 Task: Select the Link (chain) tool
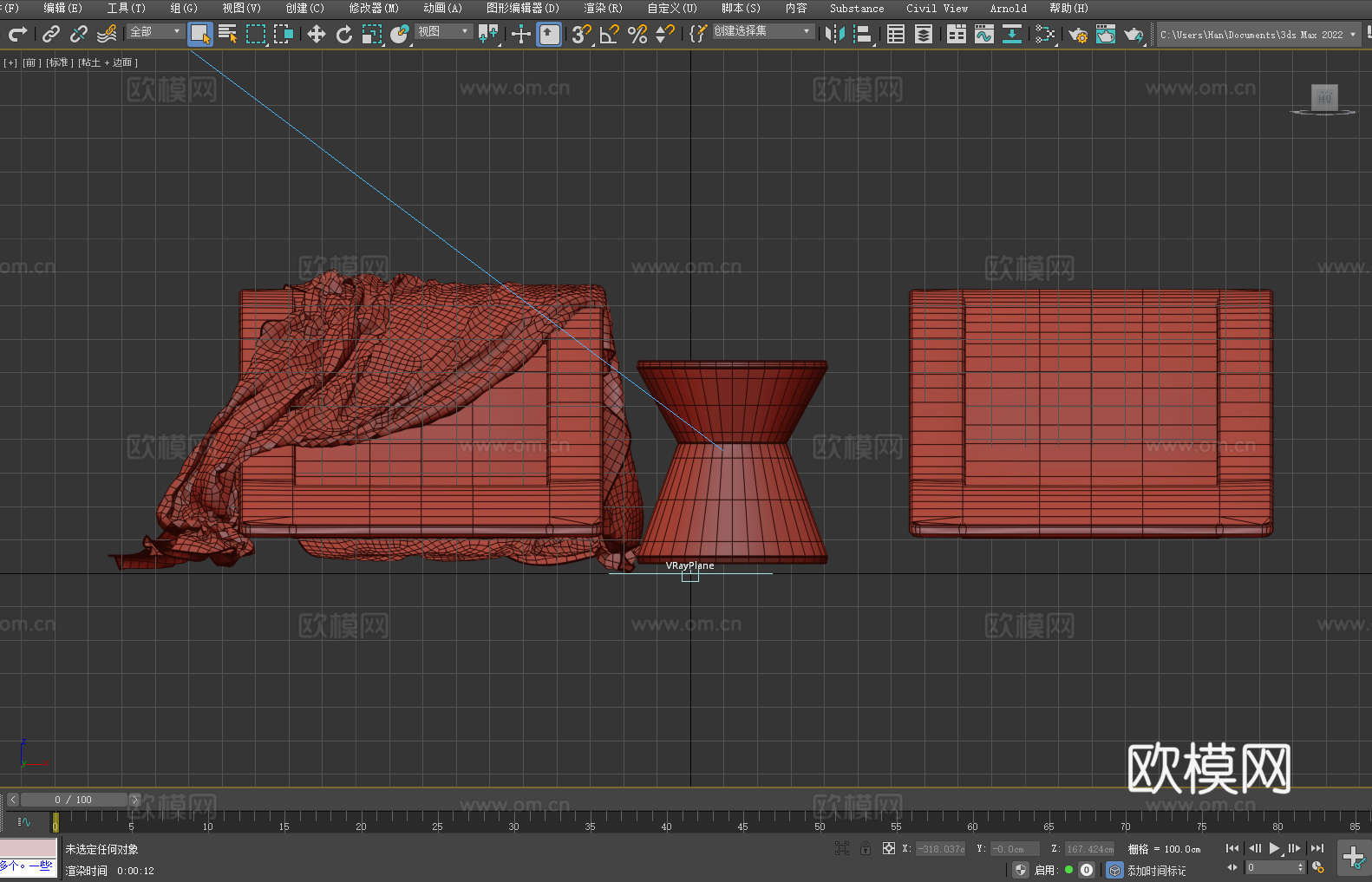click(51, 34)
